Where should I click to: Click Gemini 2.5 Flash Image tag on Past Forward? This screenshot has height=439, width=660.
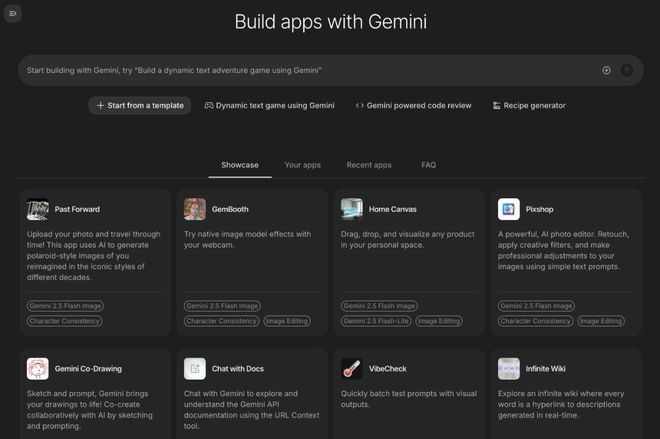[65, 306]
